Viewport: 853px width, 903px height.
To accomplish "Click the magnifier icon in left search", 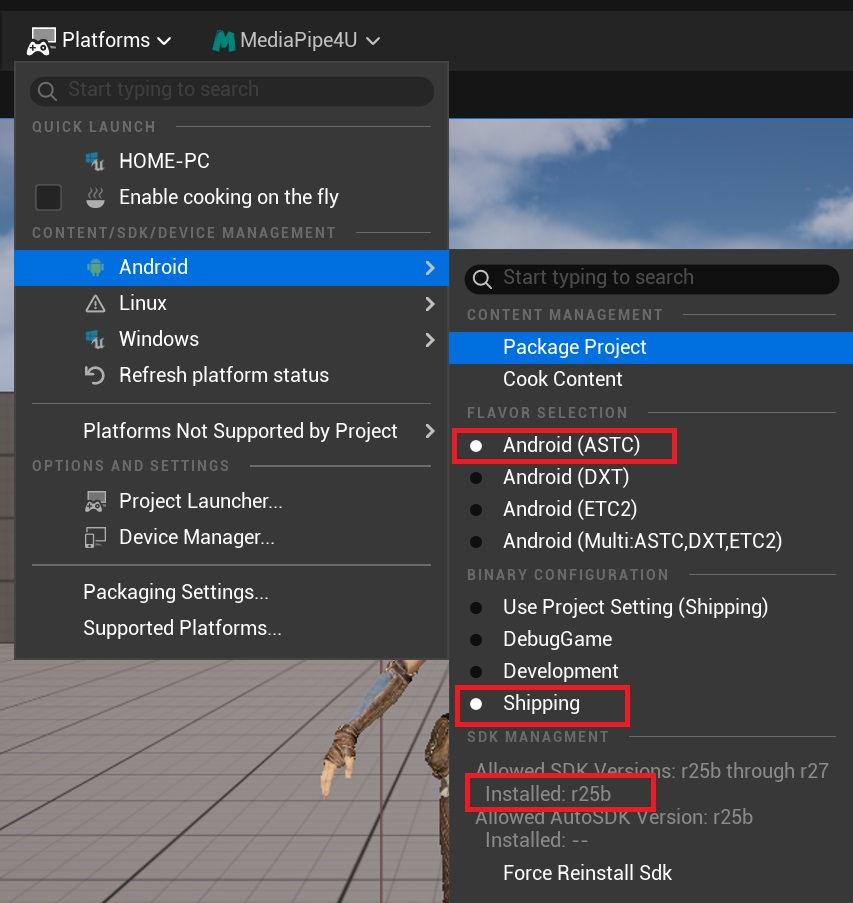I will 47,91.
